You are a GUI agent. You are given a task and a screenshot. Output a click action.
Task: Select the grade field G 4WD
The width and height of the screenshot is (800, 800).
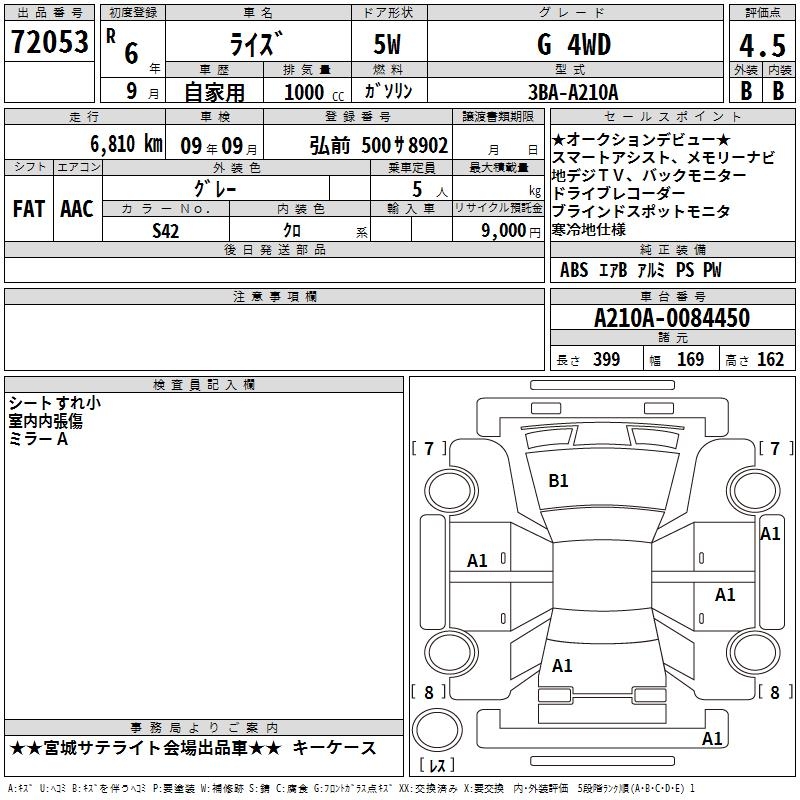pyautogui.click(x=573, y=44)
